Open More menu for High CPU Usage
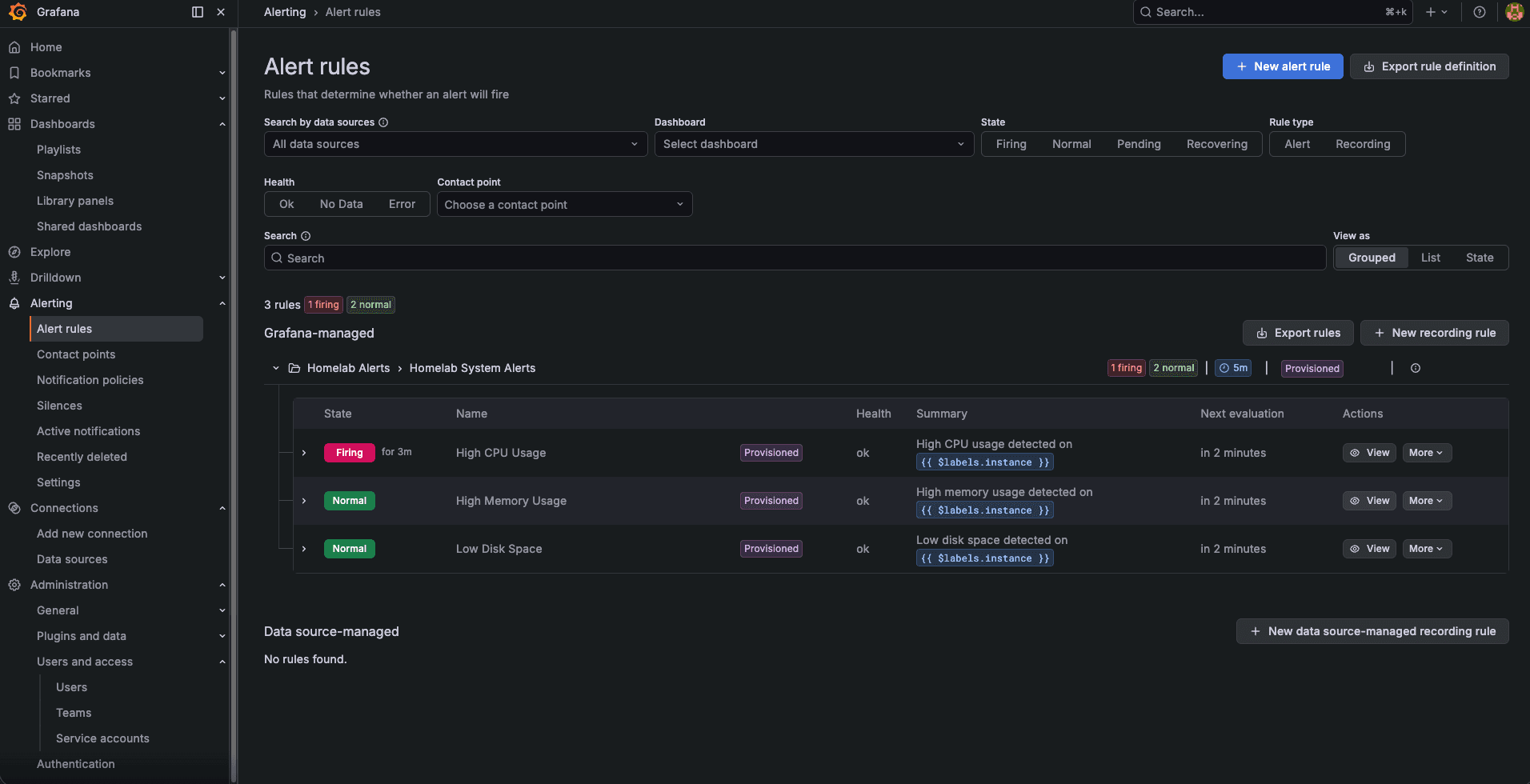Viewport: 1530px width, 784px height. [1426, 453]
